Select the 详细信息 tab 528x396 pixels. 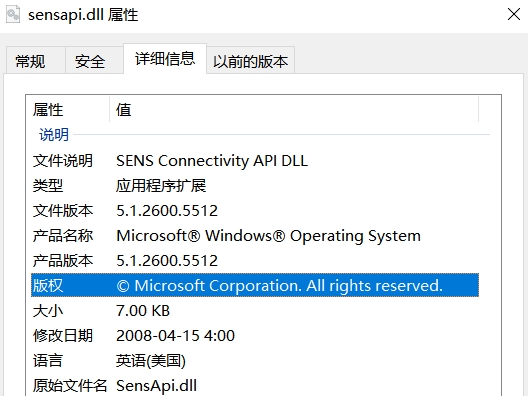click(x=165, y=59)
